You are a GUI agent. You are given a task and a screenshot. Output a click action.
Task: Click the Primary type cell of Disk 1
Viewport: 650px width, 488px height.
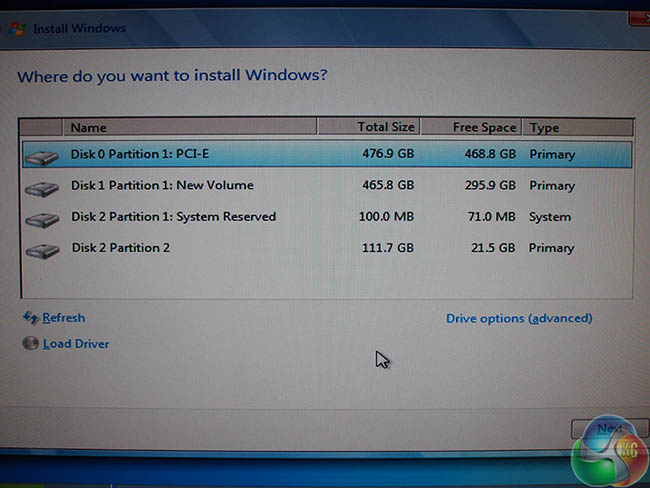[x=552, y=186]
